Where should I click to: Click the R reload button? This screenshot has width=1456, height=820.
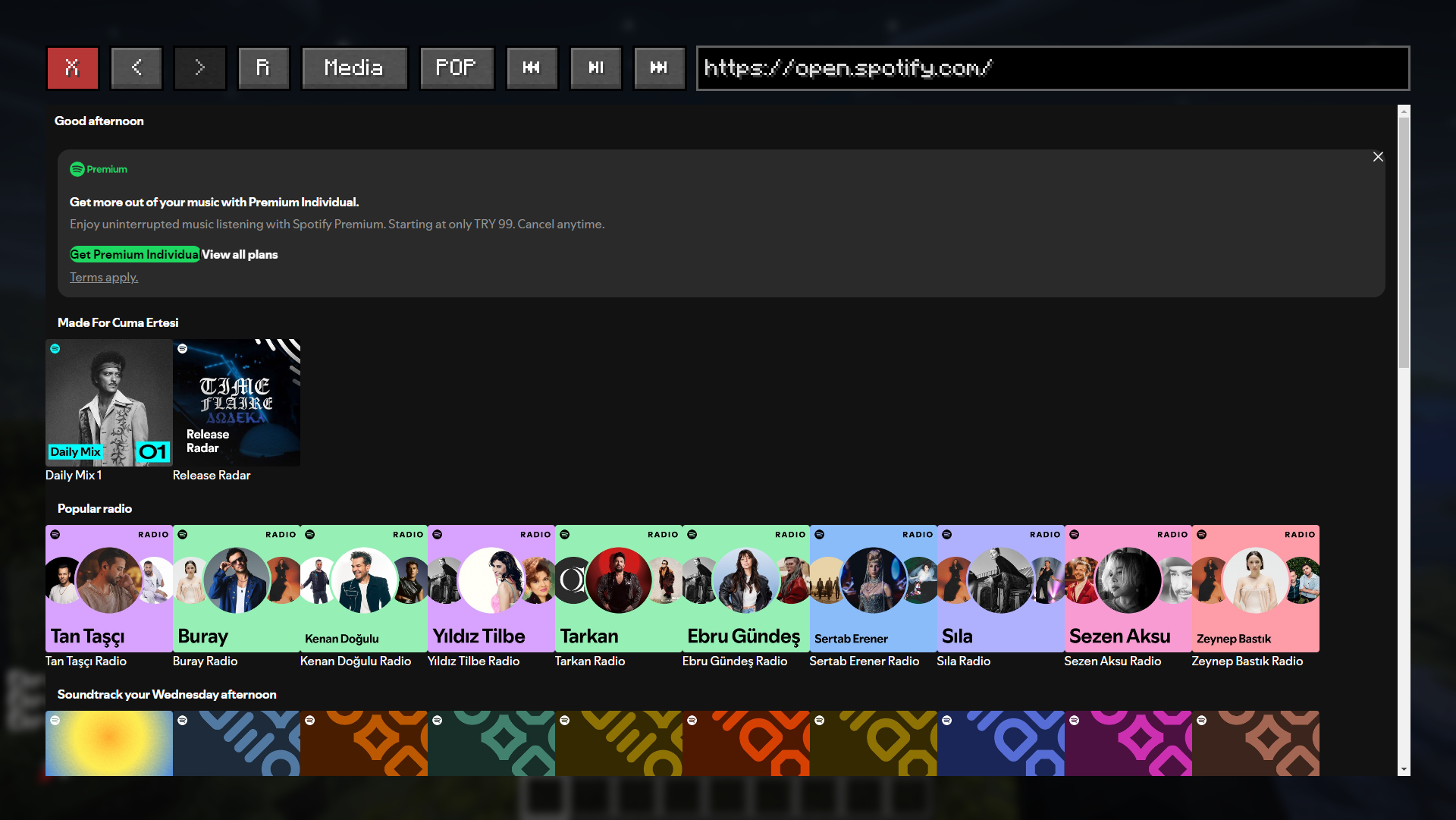[264, 68]
